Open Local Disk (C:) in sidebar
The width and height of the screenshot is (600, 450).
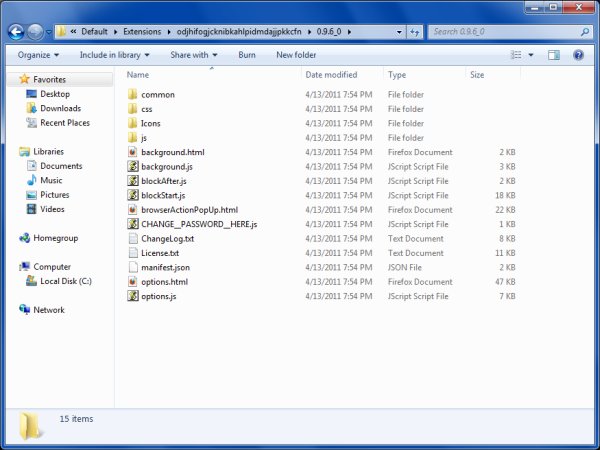66,281
